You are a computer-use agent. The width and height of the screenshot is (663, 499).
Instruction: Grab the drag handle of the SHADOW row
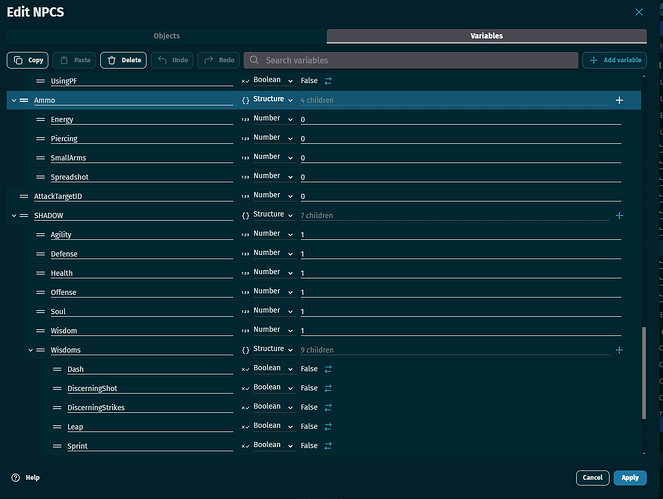point(24,215)
